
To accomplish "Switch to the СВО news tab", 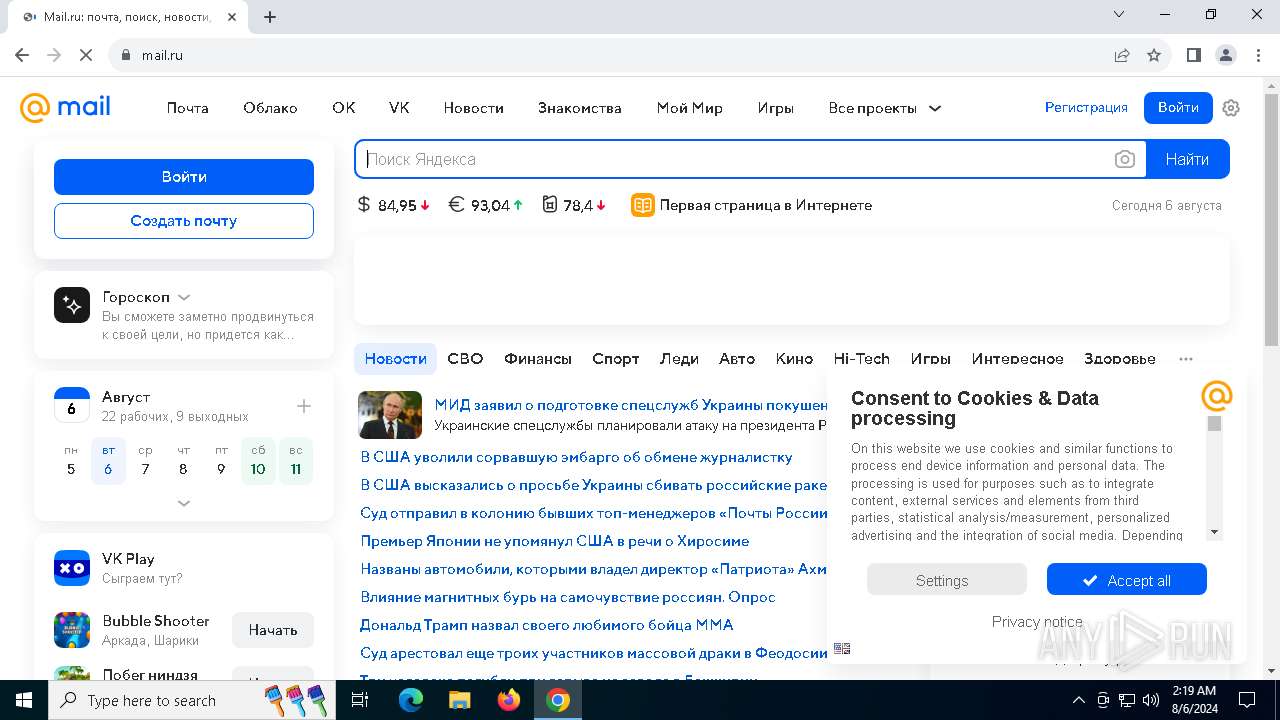I will point(465,358).
